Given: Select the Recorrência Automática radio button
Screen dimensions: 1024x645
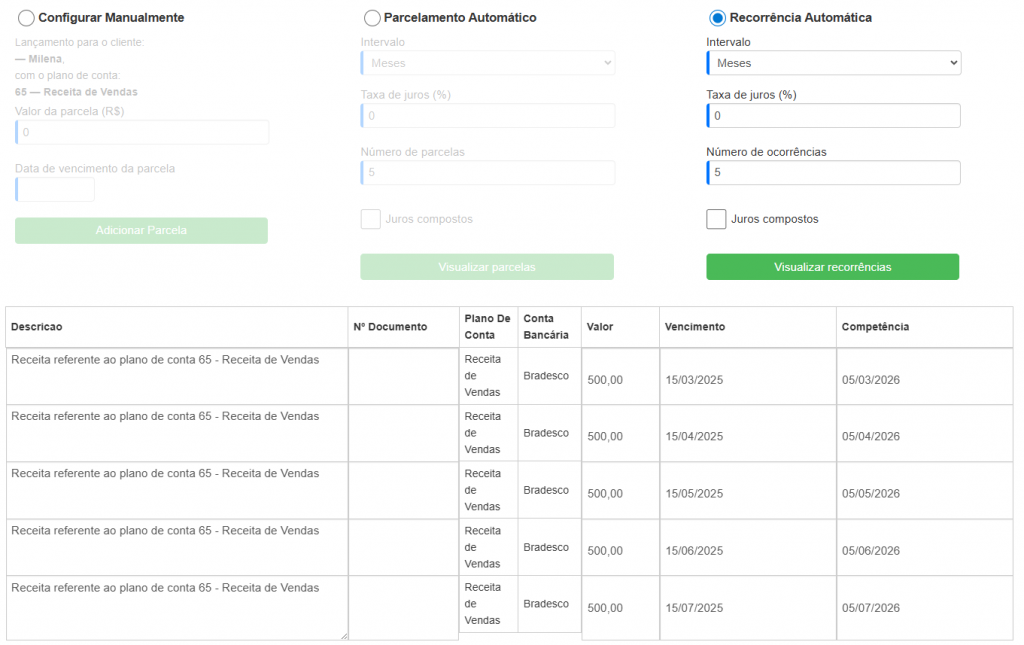Looking at the screenshot, I should 717,18.
